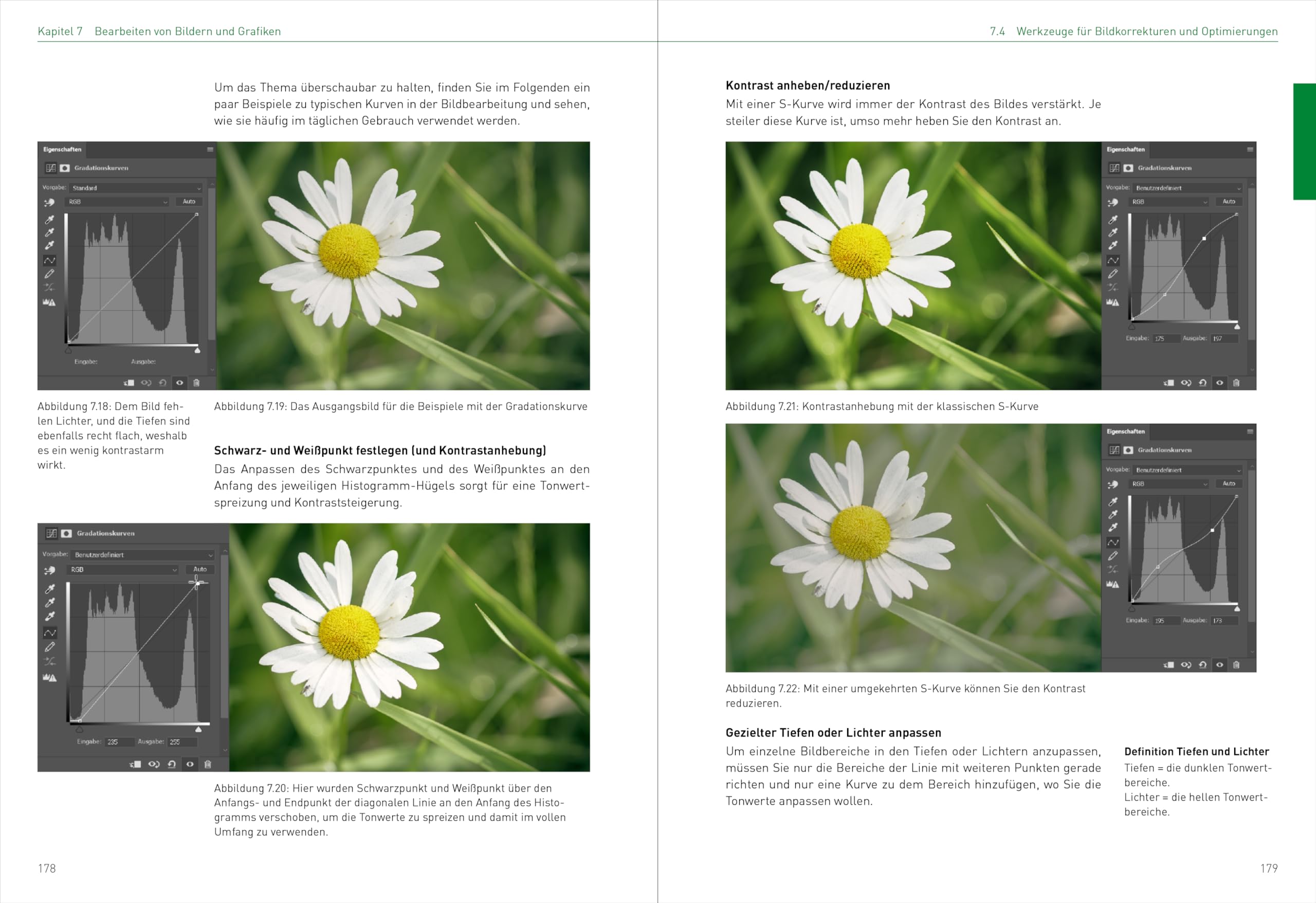Open RGB channel dropdown in Eingabe 175 panel
This screenshot has width=1316, height=903.
[x=1169, y=202]
